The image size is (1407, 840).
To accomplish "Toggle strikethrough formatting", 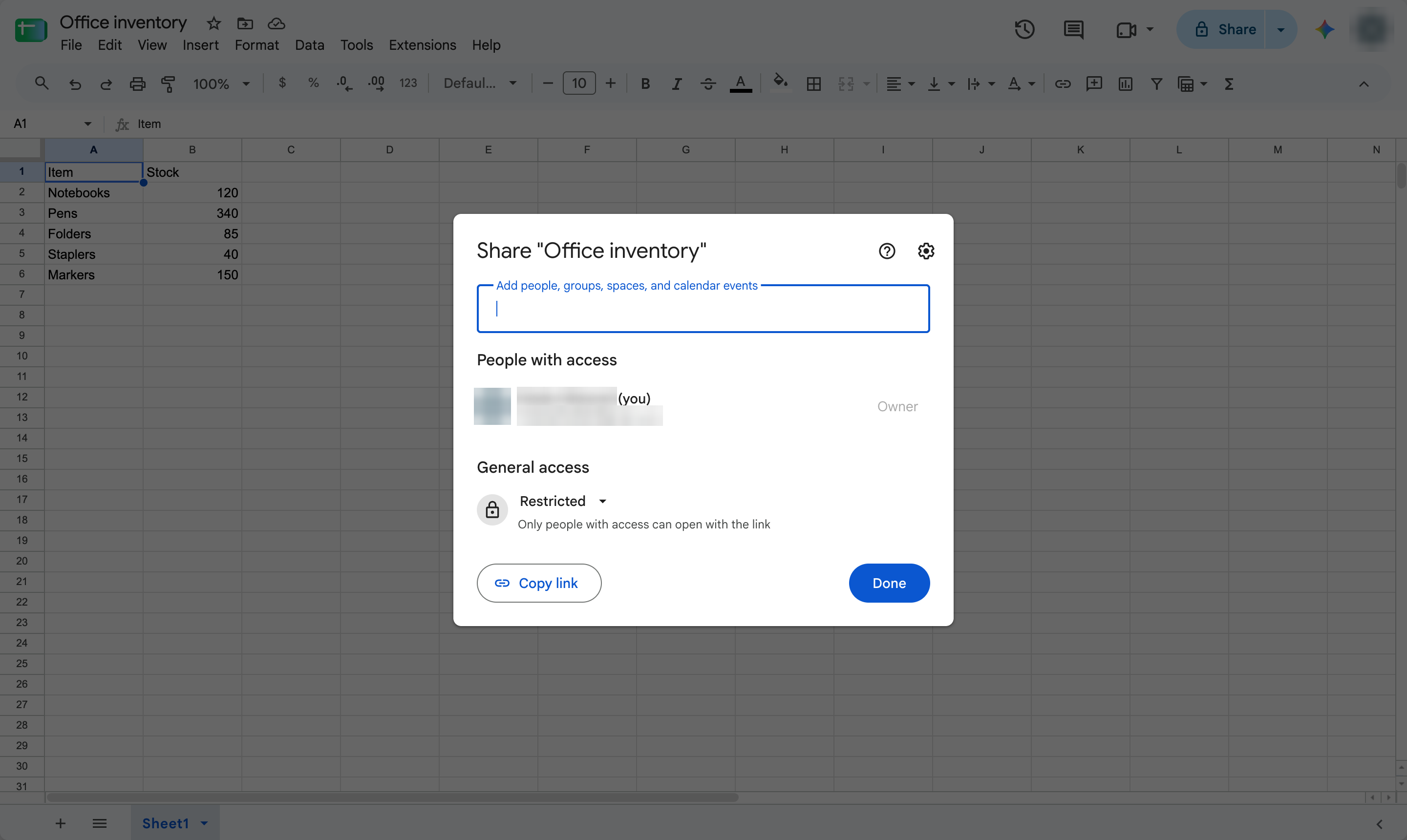I will pos(708,84).
